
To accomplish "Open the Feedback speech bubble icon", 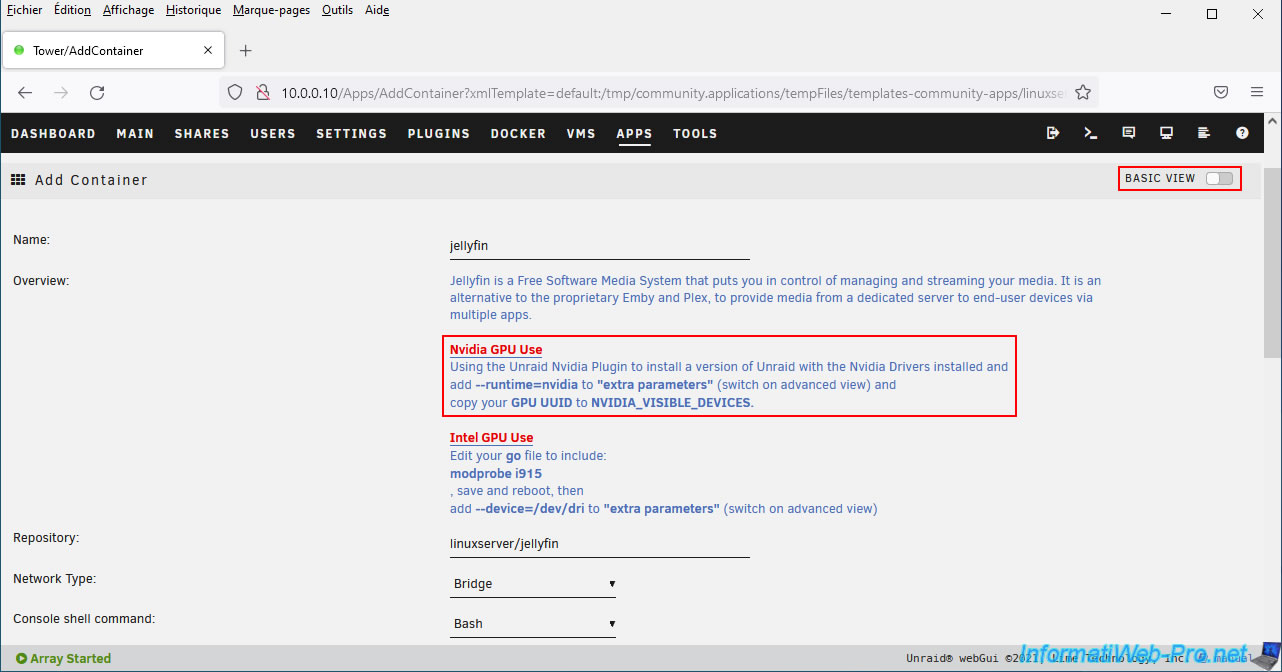I will point(1129,133).
